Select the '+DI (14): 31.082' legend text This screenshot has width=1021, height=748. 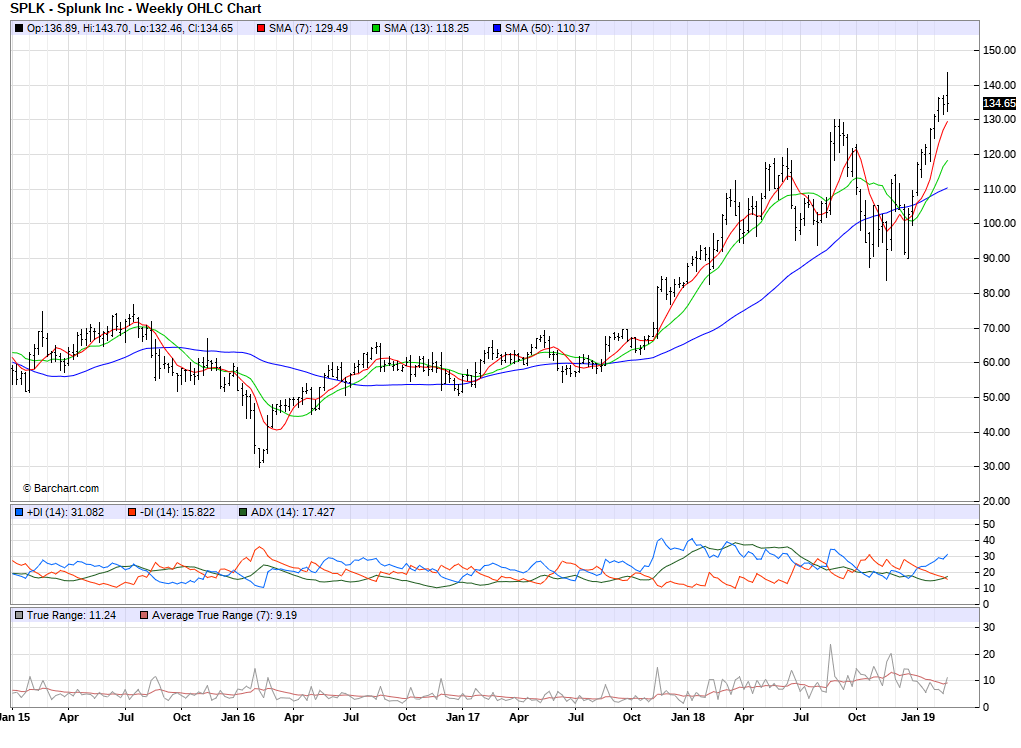pos(65,512)
